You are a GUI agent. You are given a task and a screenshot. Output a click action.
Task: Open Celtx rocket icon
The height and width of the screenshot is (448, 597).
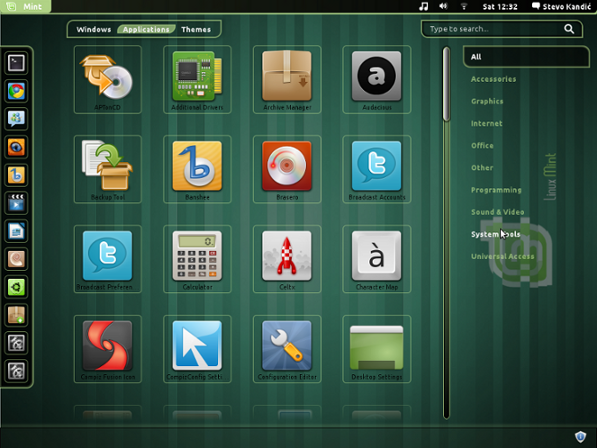click(287, 259)
